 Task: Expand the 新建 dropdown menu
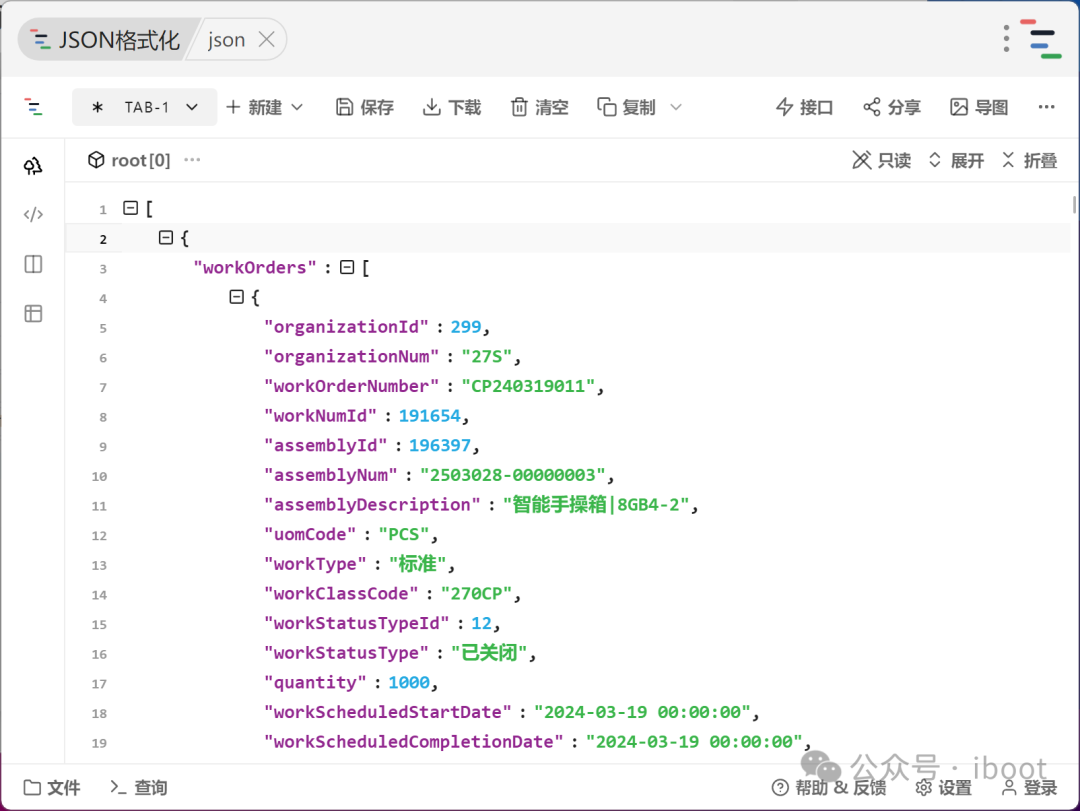tap(297, 107)
